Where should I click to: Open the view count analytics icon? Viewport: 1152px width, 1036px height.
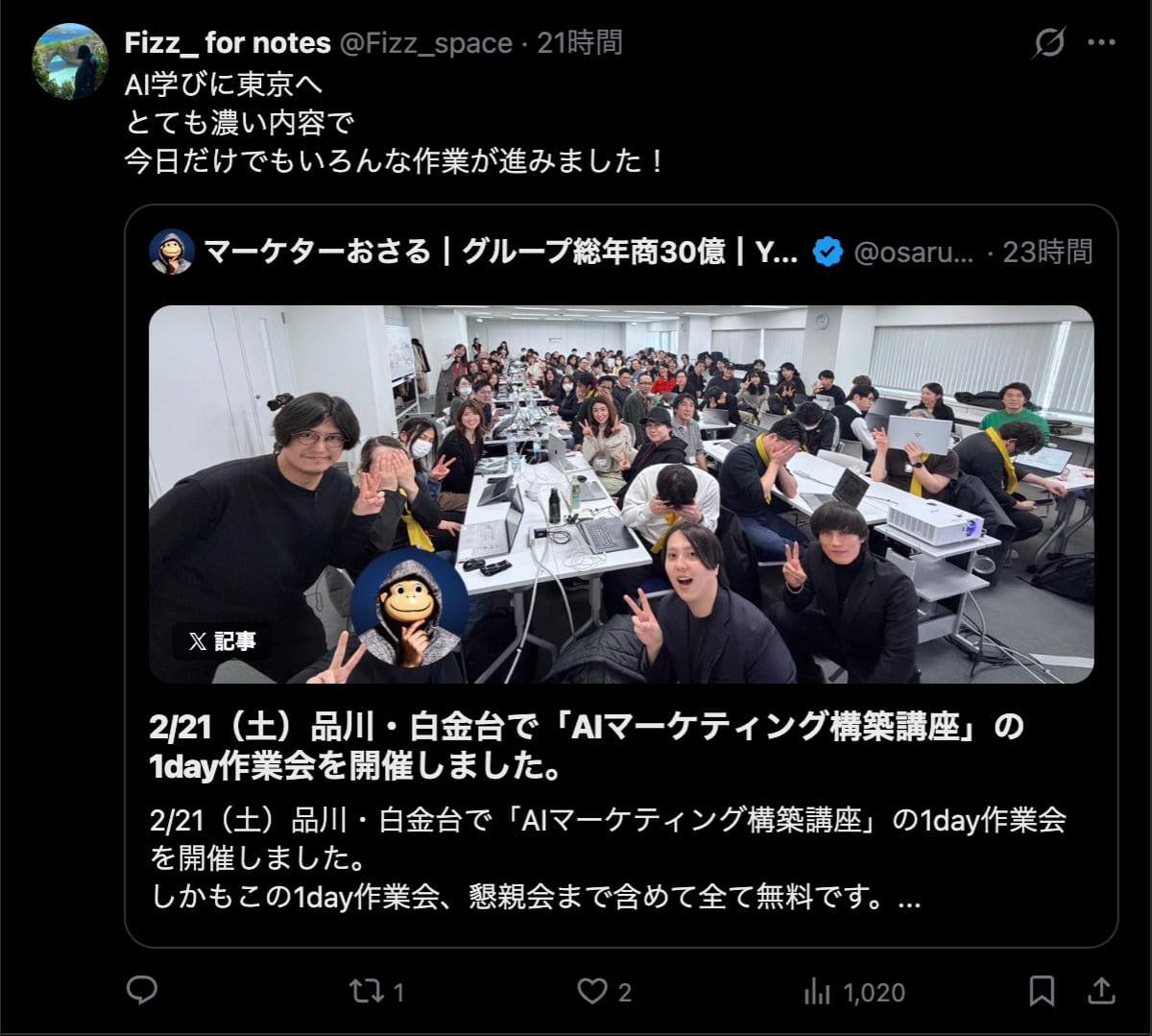tap(817, 991)
